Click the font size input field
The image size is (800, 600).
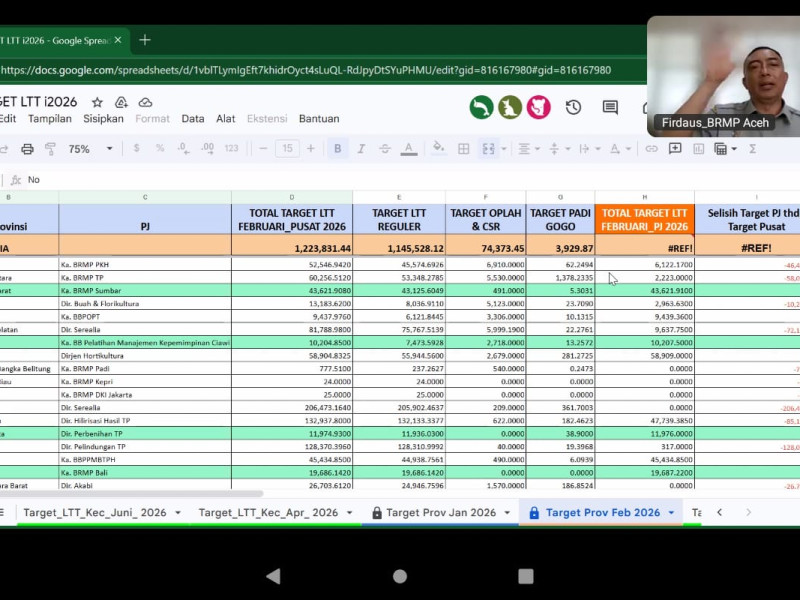coord(287,149)
